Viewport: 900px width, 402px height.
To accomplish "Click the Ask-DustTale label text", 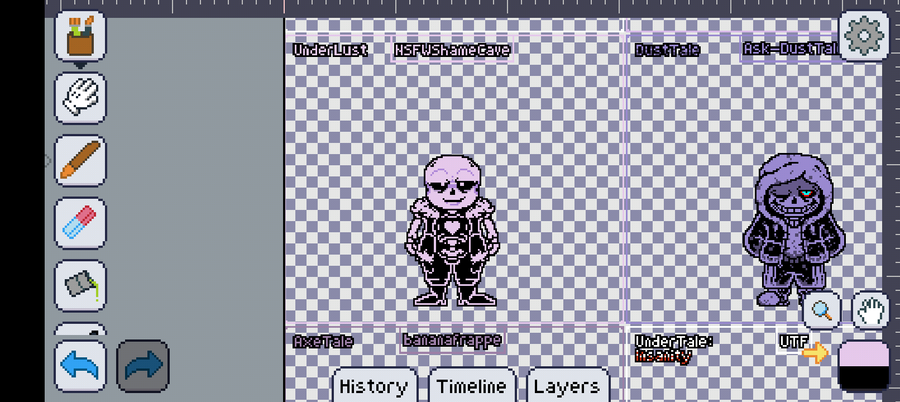I will point(791,49).
